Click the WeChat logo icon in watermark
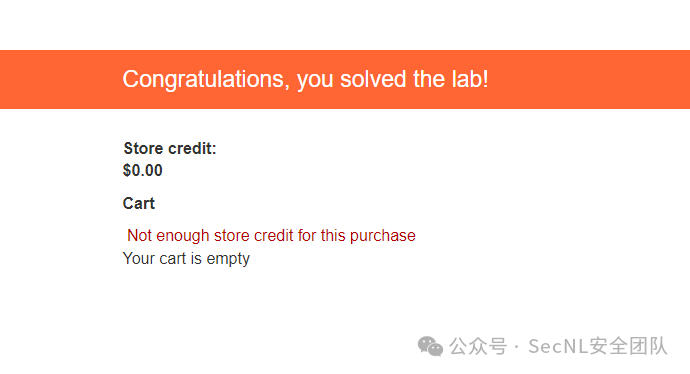This screenshot has width=690, height=374. click(x=430, y=346)
